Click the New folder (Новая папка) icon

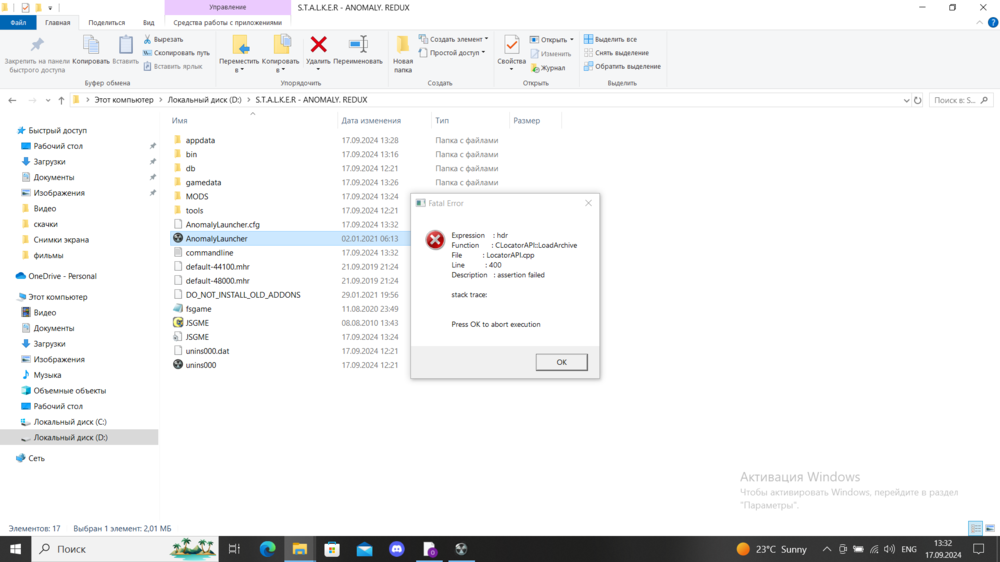[402, 45]
